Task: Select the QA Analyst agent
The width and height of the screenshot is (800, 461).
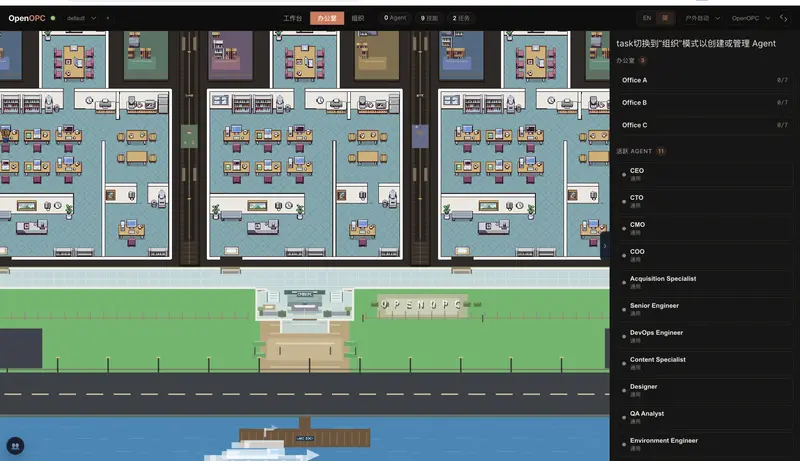Action: tap(704, 417)
